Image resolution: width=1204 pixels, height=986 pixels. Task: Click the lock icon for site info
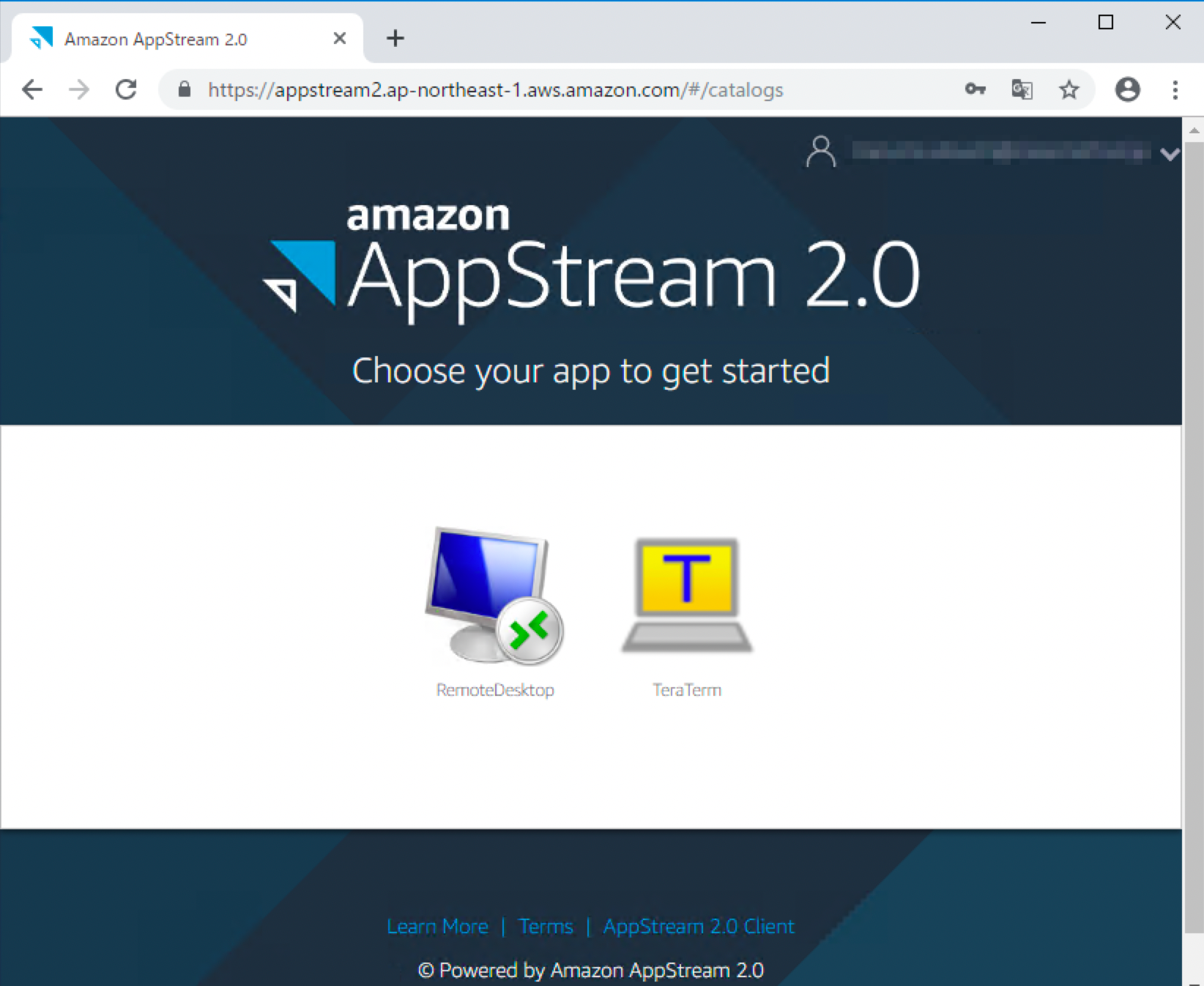point(185,89)
